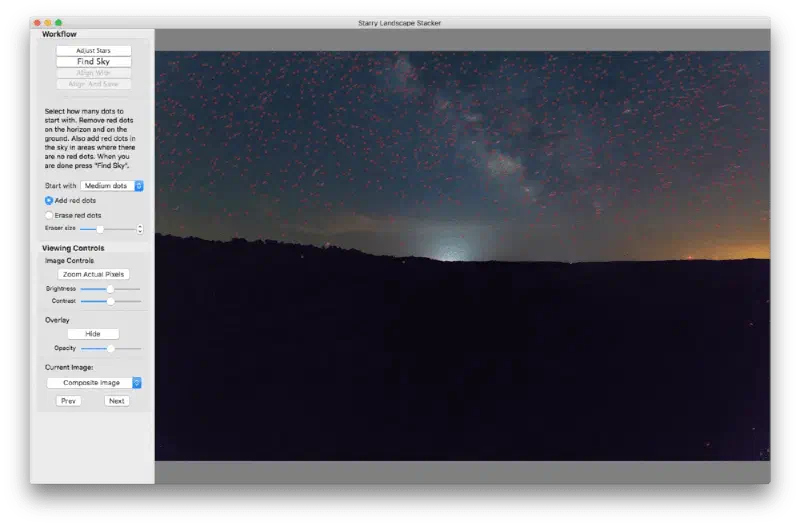Go to next image with Next
Viewport: 800px width, 526px height.
(x=116, y=401)
